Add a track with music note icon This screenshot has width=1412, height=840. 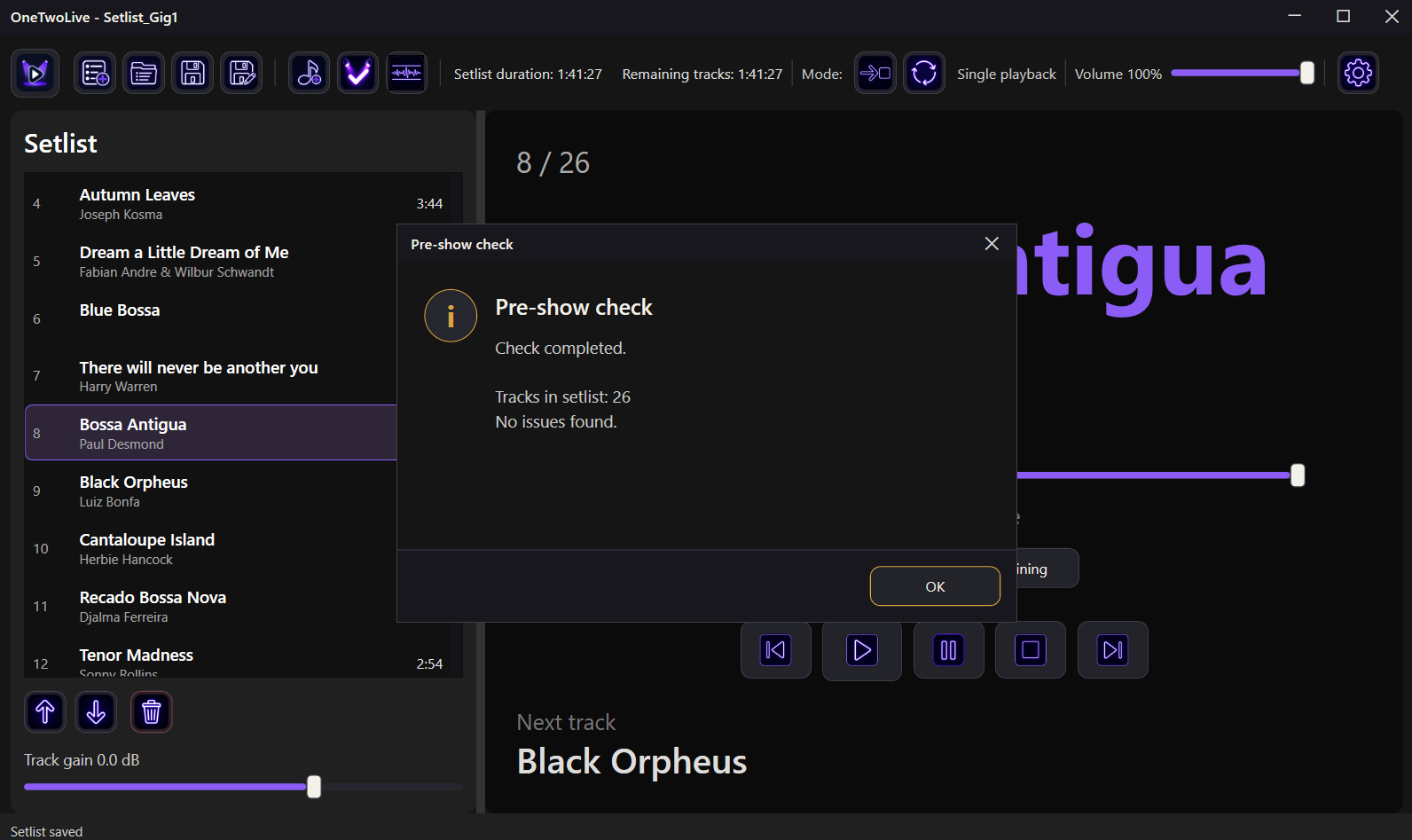[x=309, y=73]
